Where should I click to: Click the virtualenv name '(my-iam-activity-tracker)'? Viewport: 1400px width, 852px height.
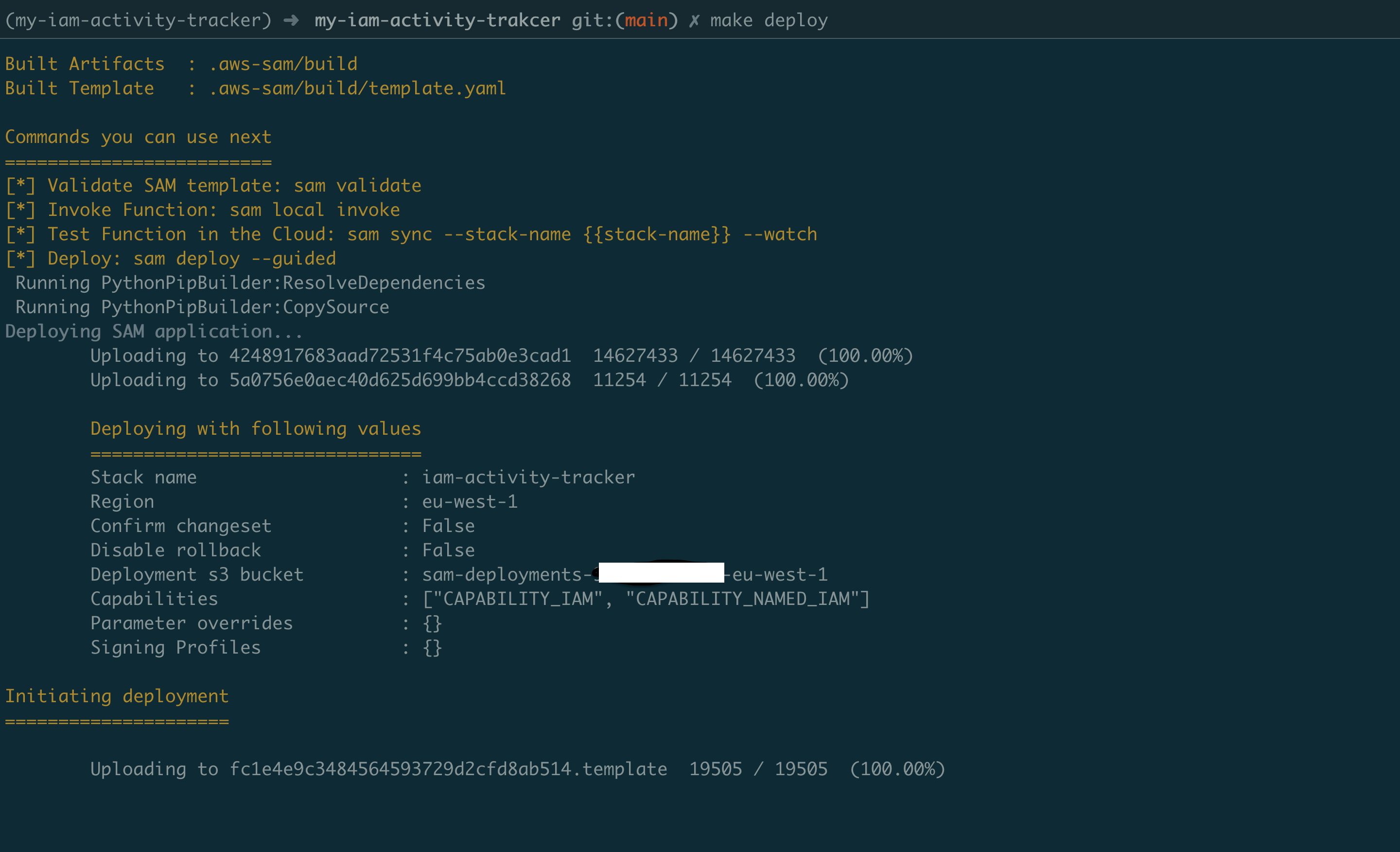point(138,20)
